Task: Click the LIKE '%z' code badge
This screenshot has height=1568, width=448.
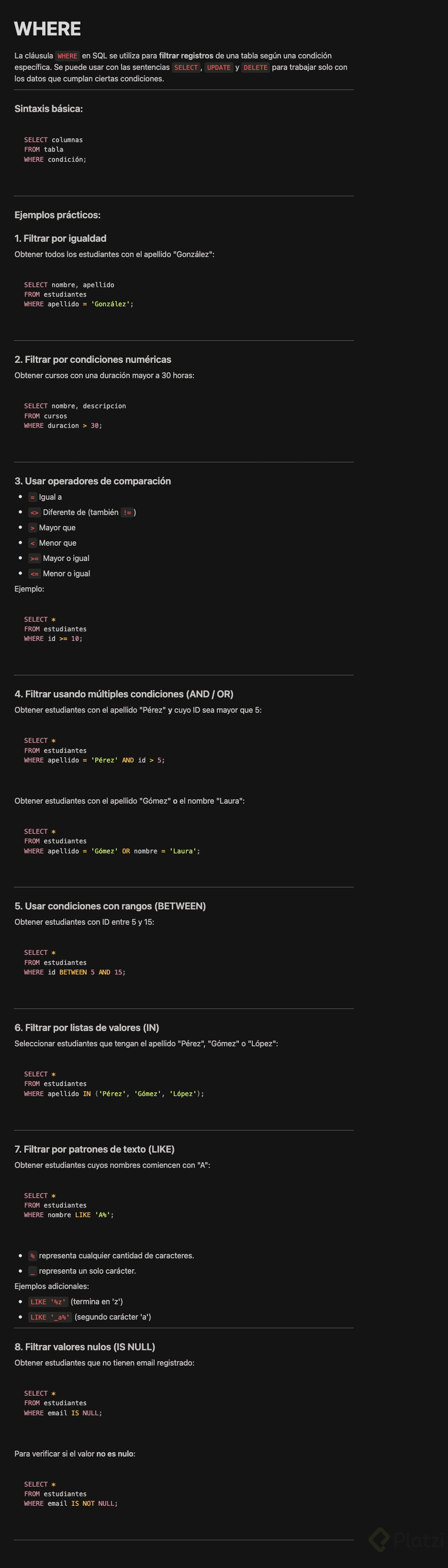Action: click(48, 1301)
